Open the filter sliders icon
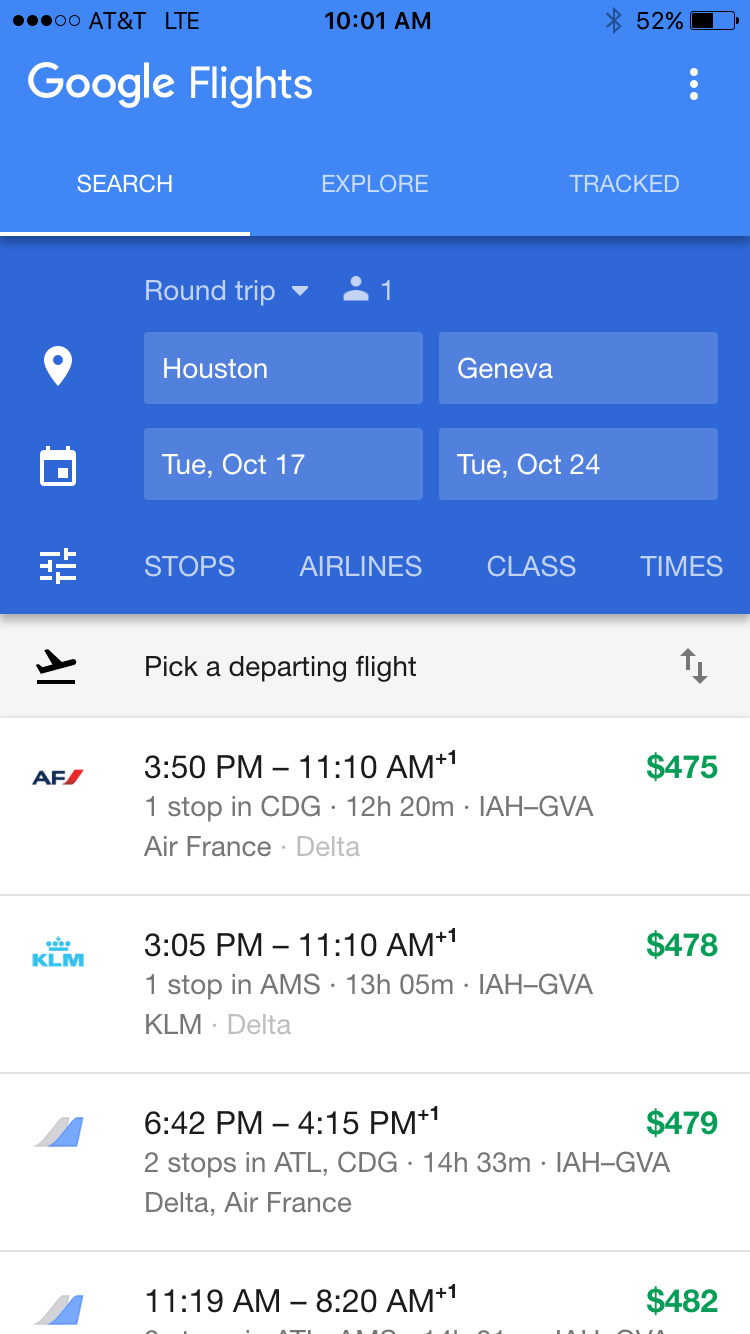 pos(58,566)
